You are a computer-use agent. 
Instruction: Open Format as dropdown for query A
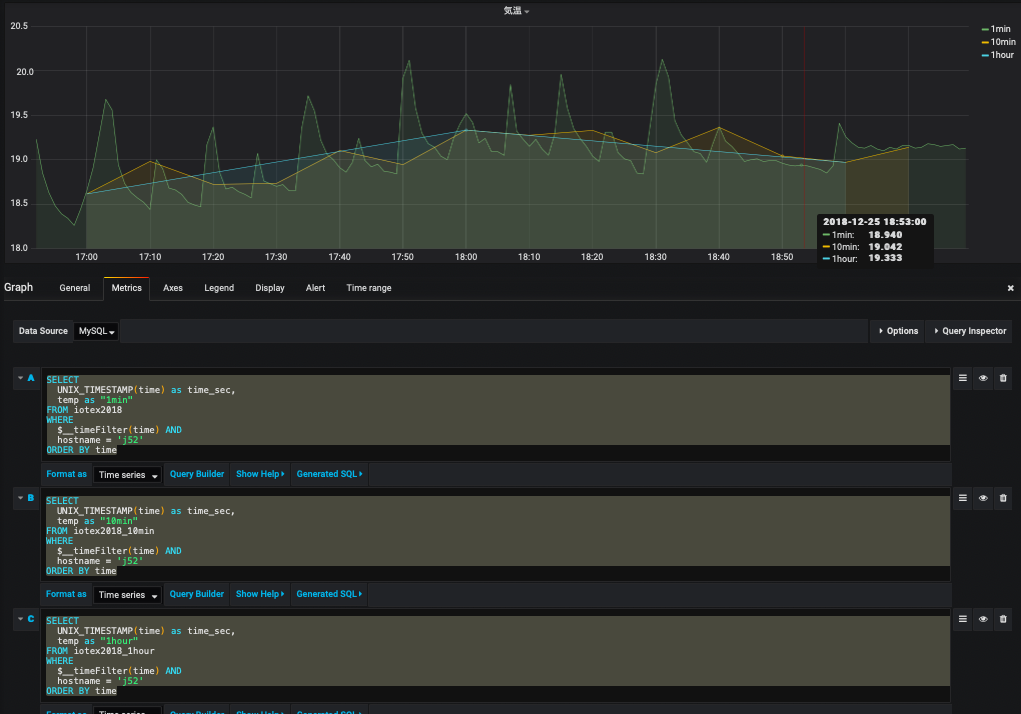click(x=128, y=475)
